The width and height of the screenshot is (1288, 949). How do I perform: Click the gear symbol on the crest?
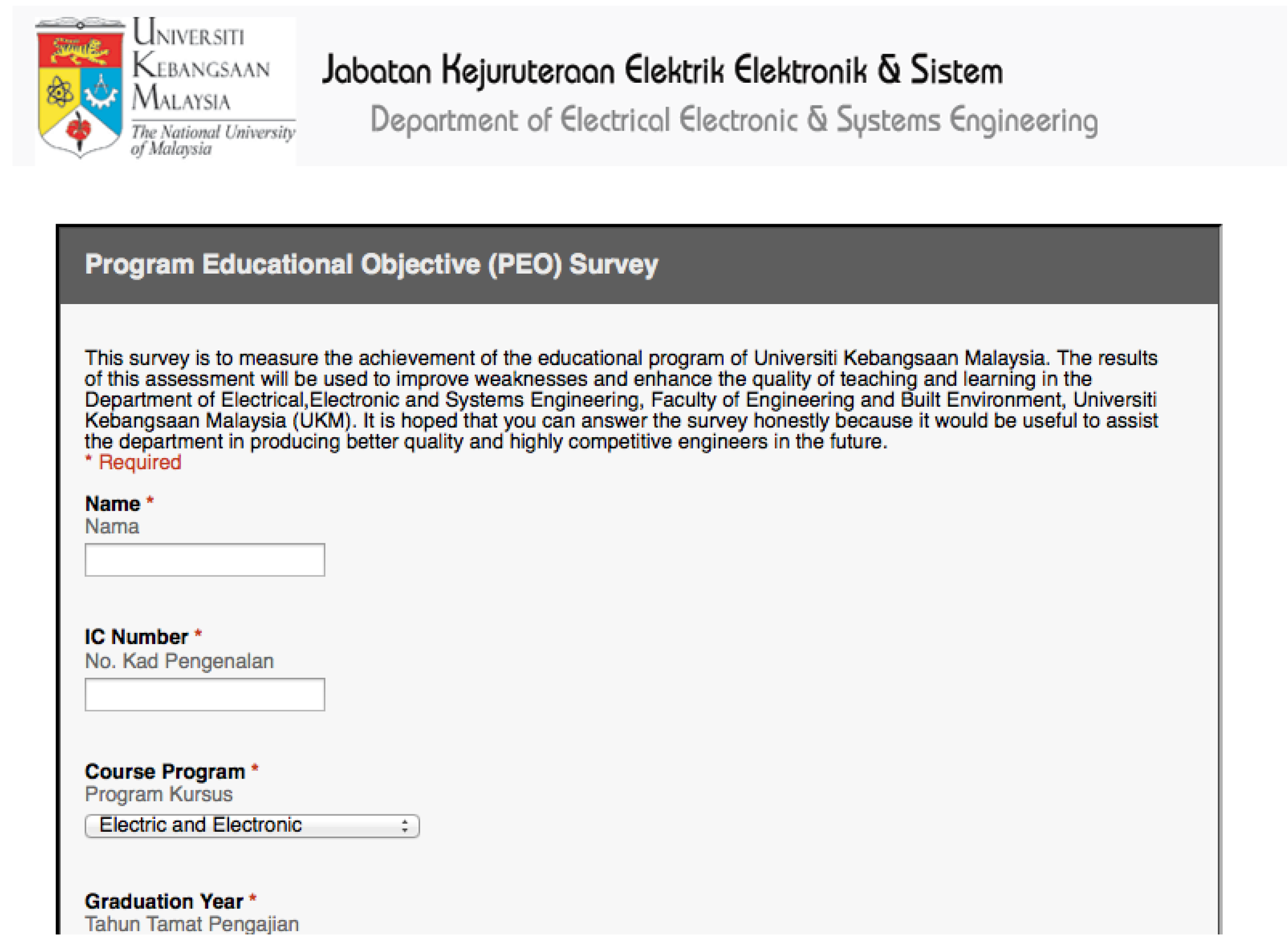point(101,93)
